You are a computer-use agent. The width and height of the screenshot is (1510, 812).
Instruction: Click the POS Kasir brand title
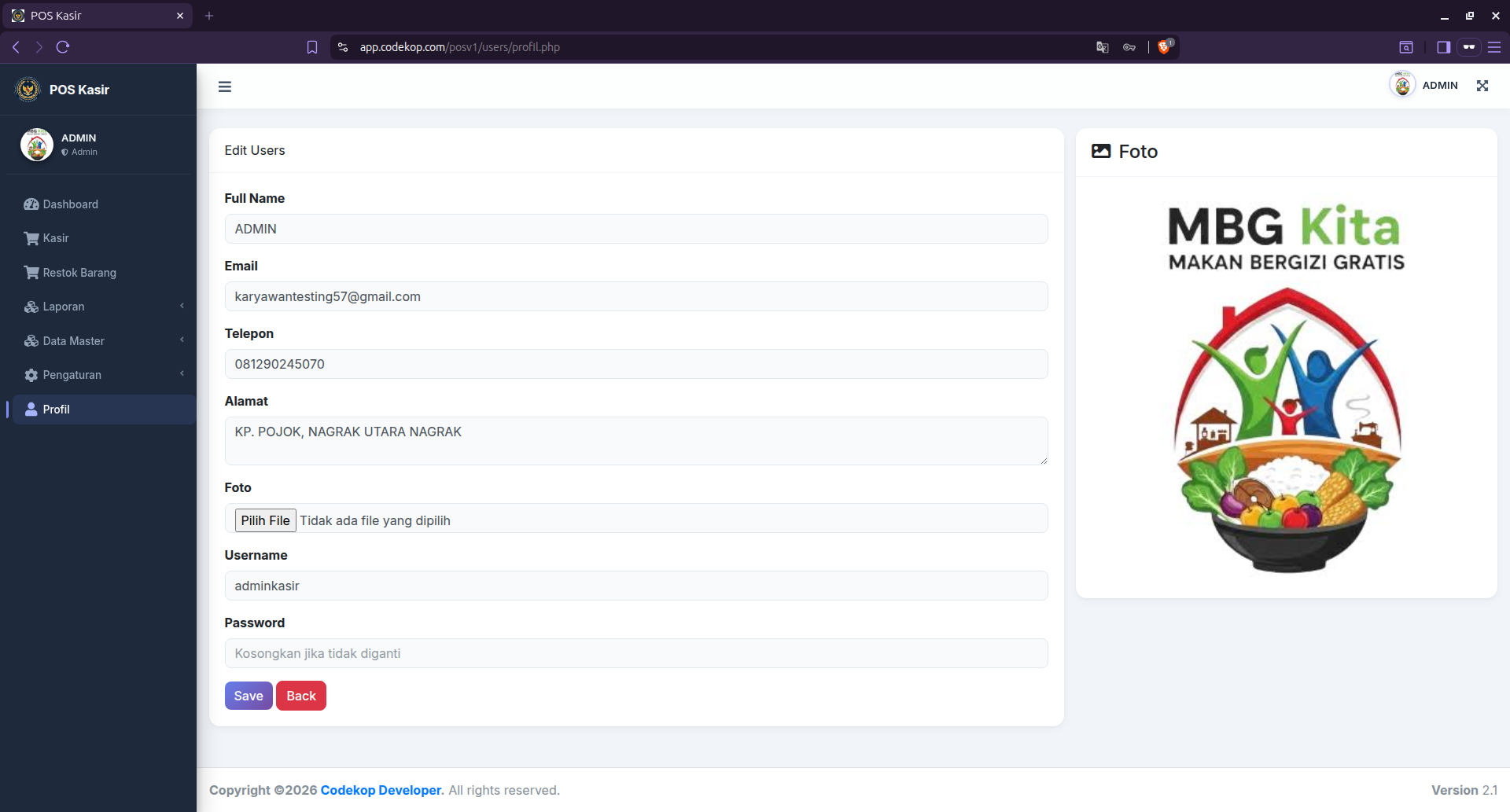point(79,90)
